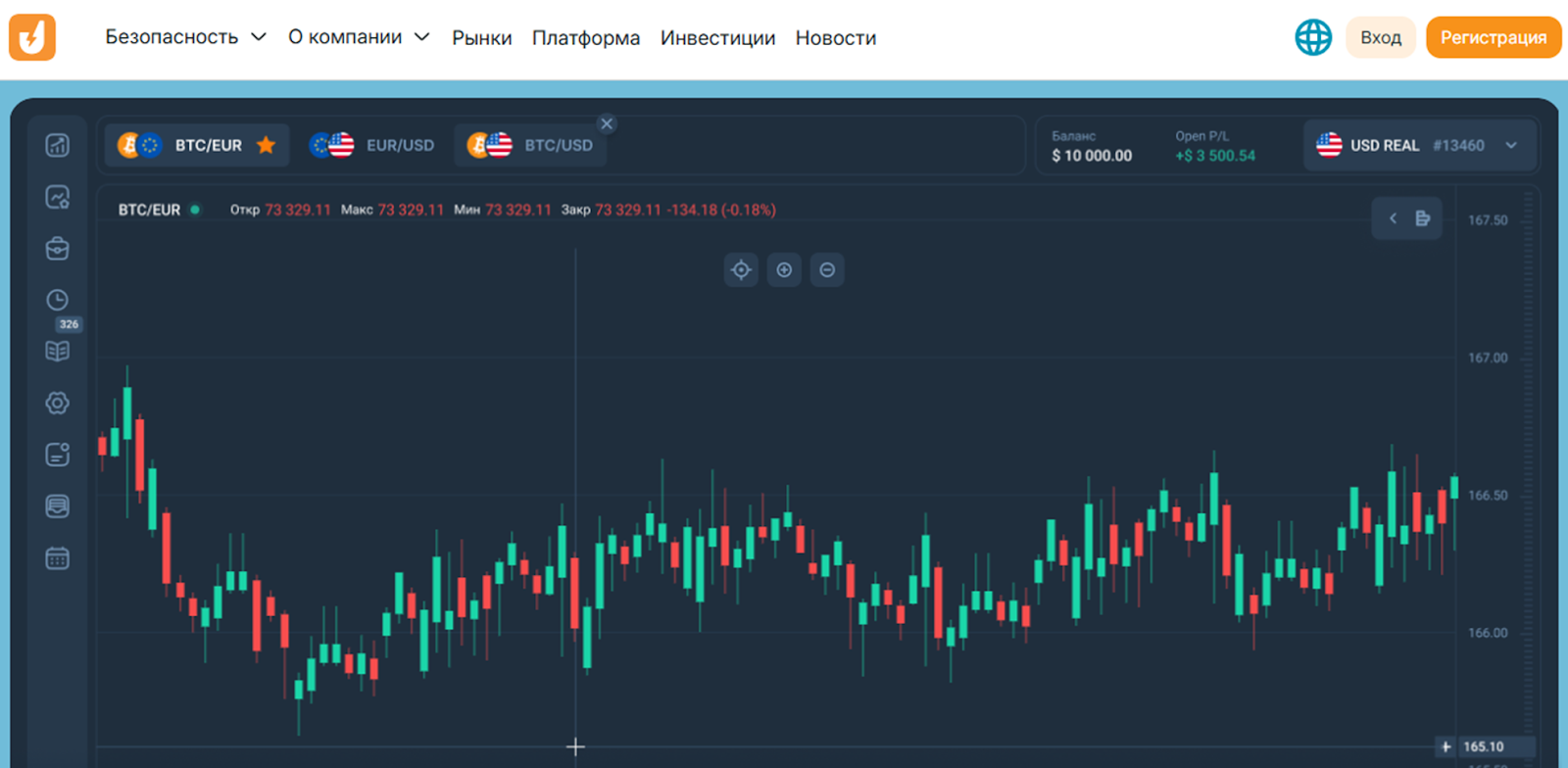Viewport: 1568px width, 768px height.
Task: Switch to the BTC/EUR tab
Action: click(197, 145)
